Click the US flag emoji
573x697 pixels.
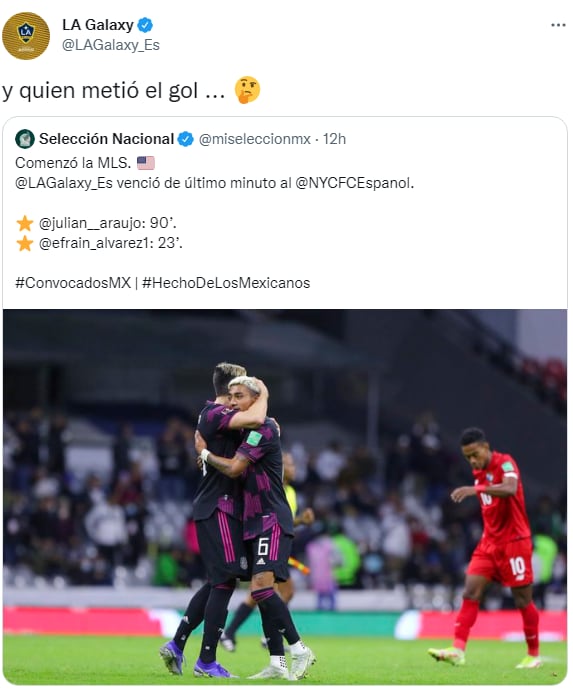click(146, 163)
